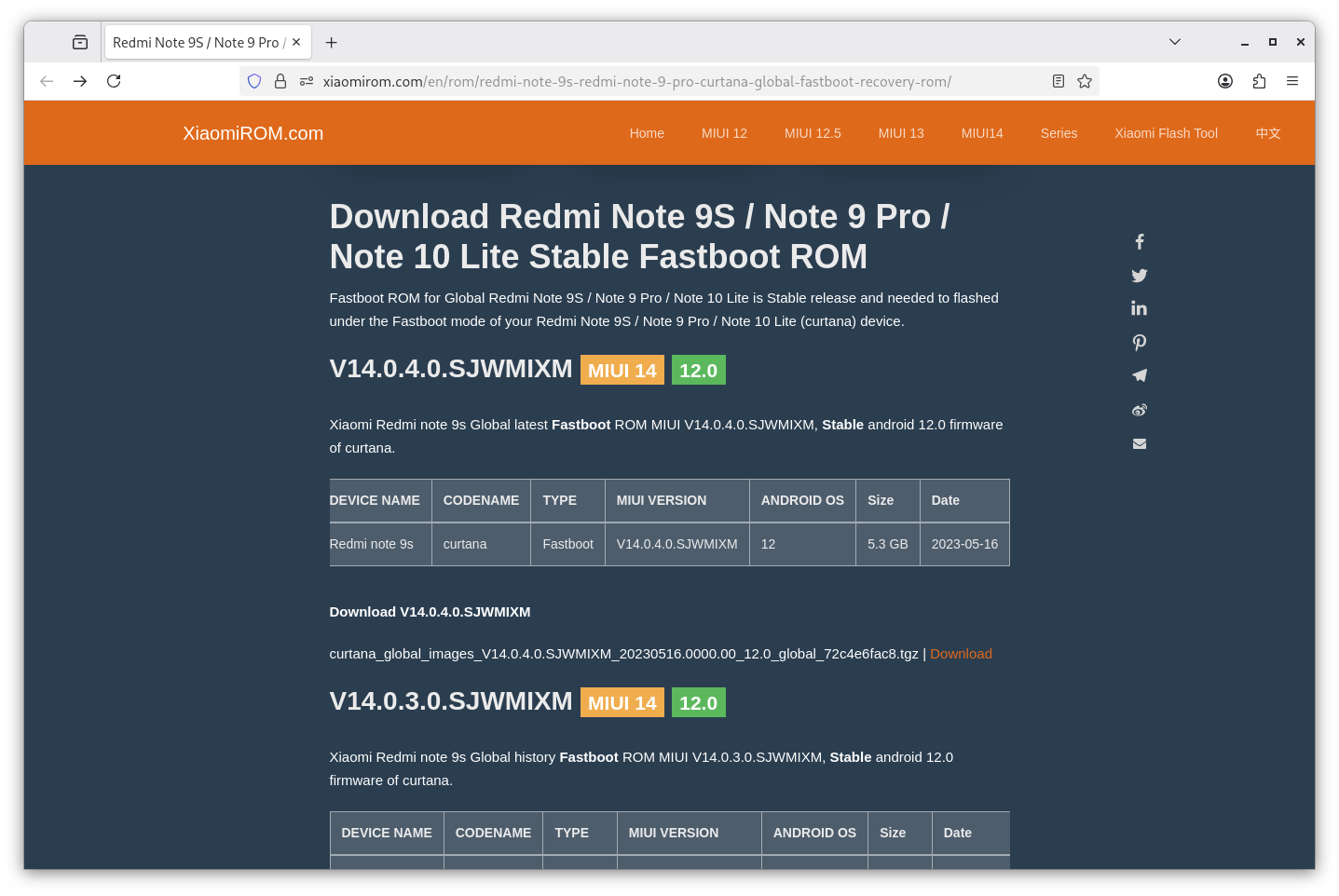Select the 'Redmi note 9s' table cell

pos(380,544)
